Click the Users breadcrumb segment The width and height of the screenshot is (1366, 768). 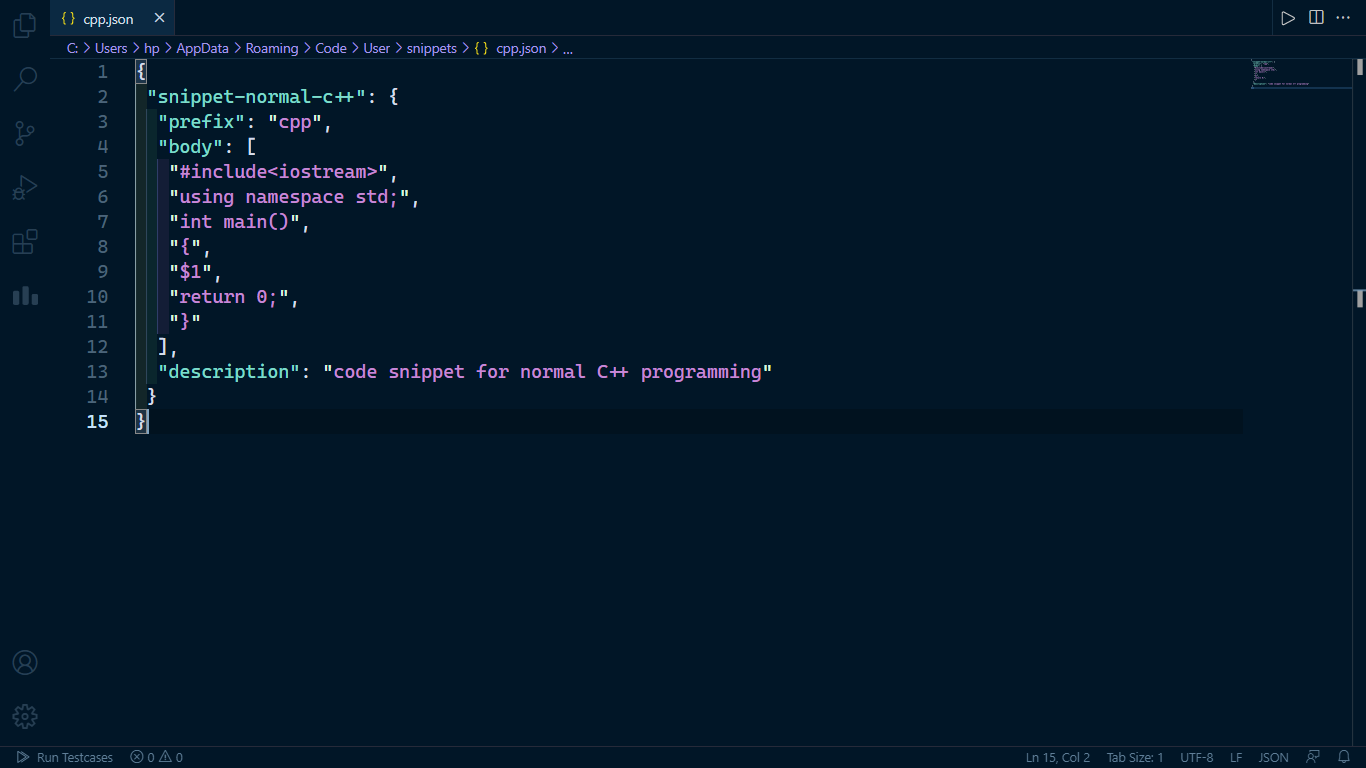111,48
